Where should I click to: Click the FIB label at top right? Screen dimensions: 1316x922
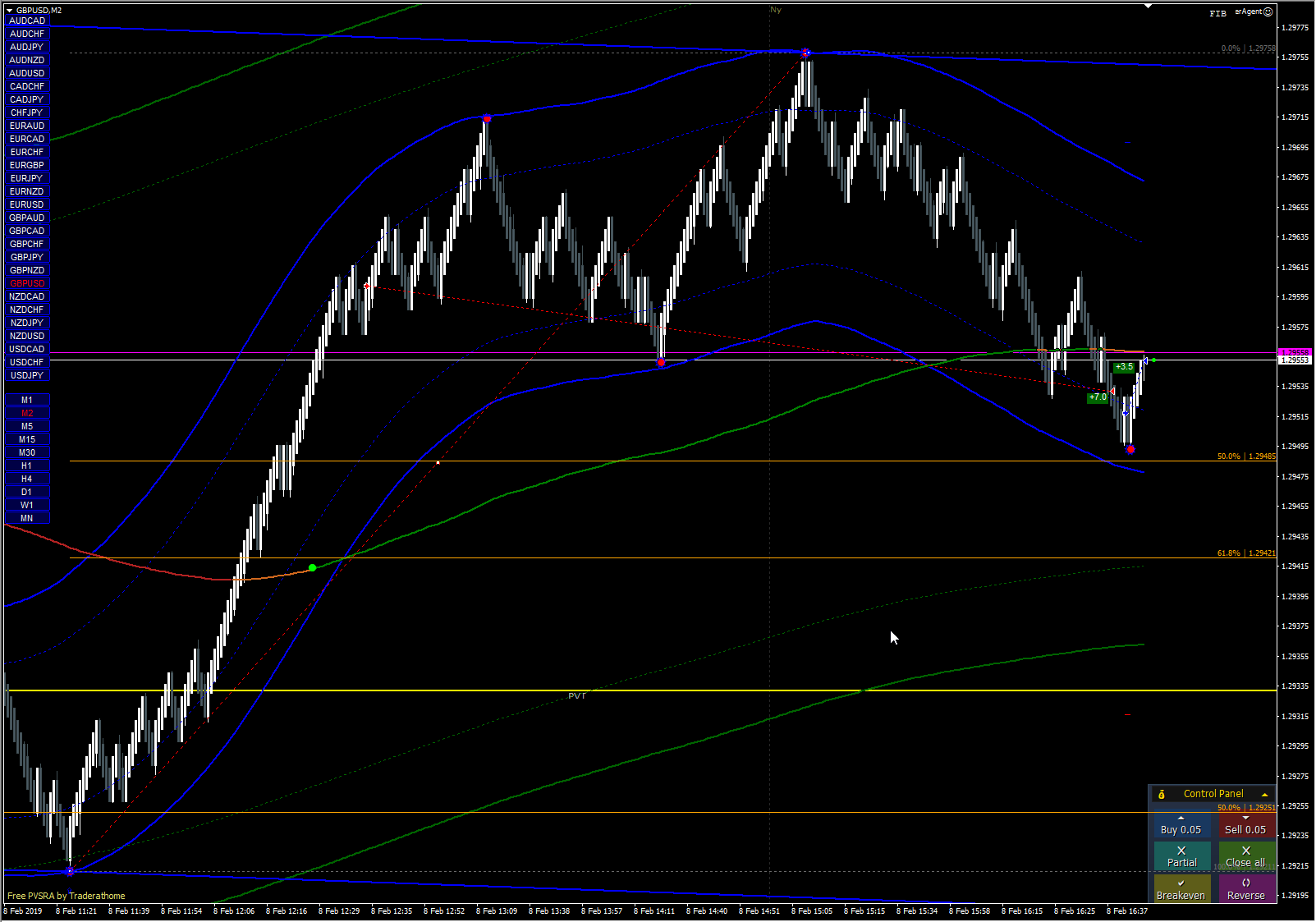tap(1217, 13)
